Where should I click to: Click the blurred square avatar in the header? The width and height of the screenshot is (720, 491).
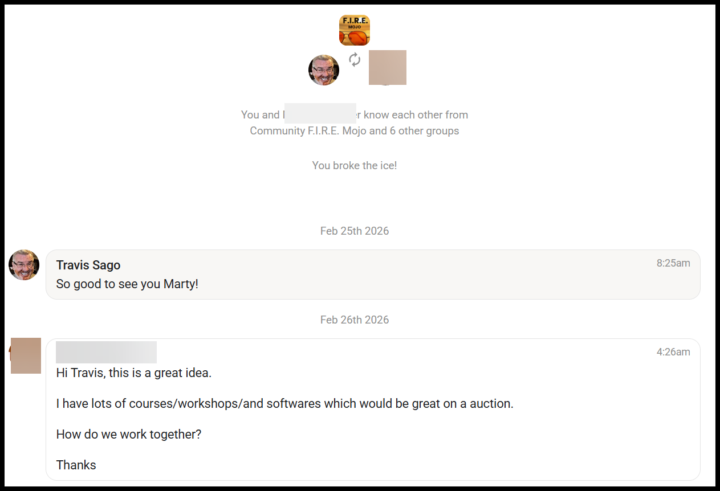tap(387, 67)
